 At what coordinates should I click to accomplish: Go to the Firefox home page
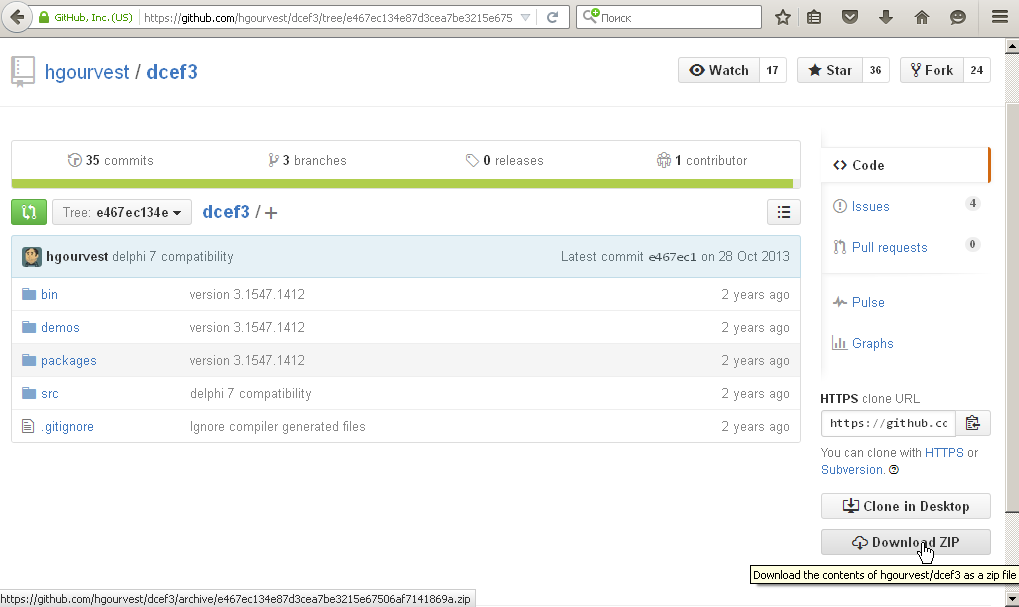pyautogui.click(x=921, y=17)
